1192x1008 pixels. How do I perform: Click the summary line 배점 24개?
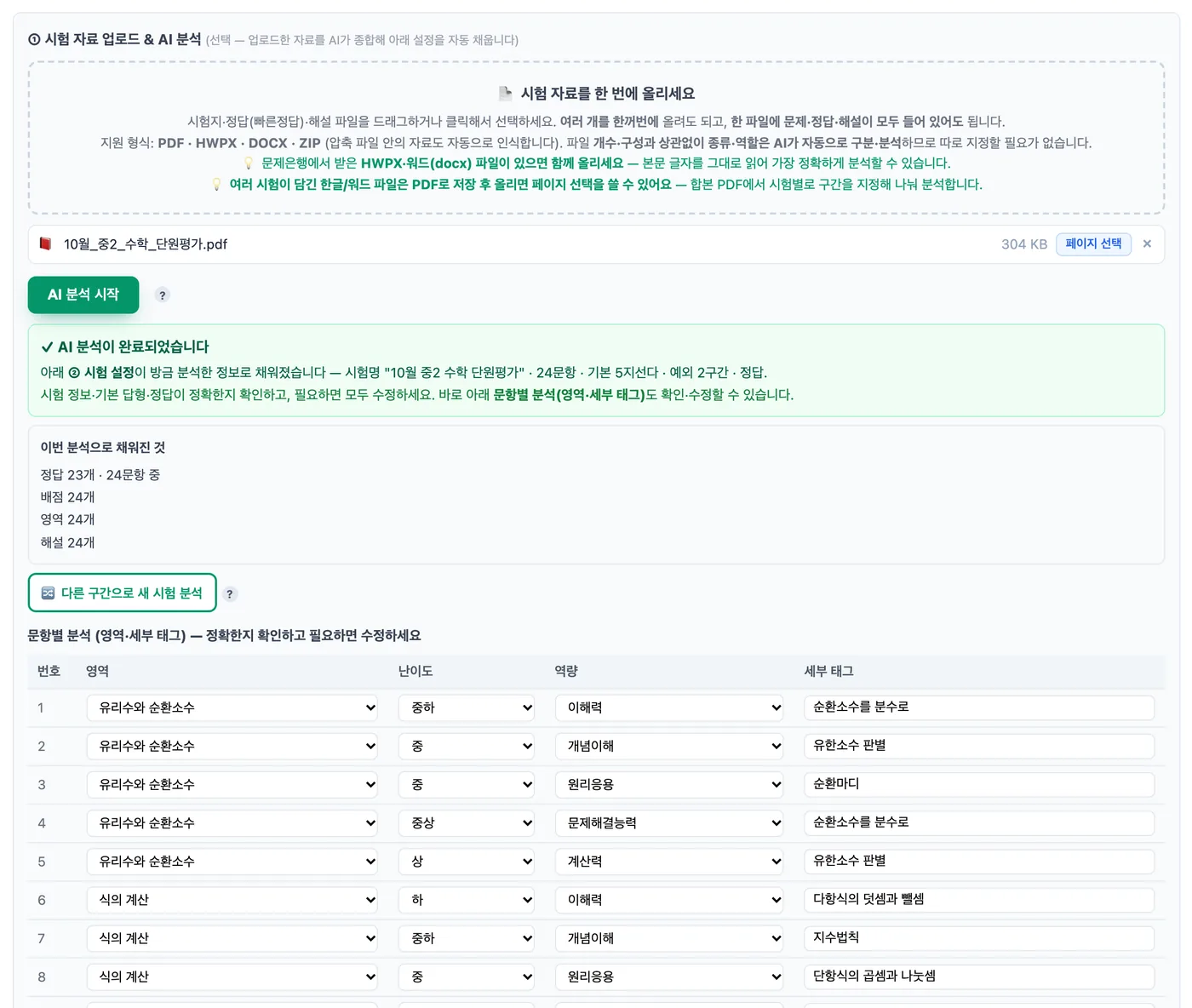coord(67,497)
